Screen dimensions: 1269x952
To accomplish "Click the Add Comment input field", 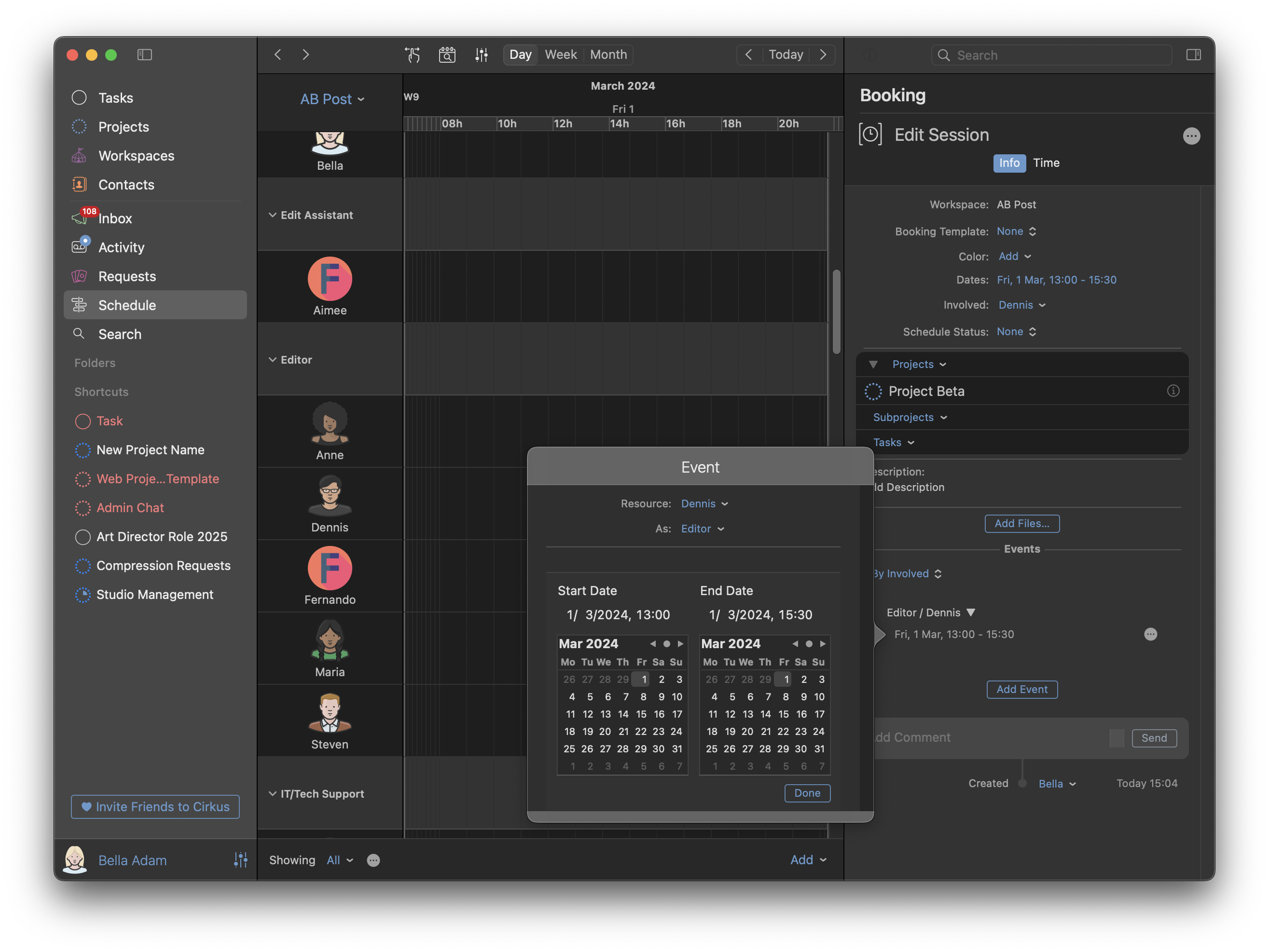I will coord(987,737).
